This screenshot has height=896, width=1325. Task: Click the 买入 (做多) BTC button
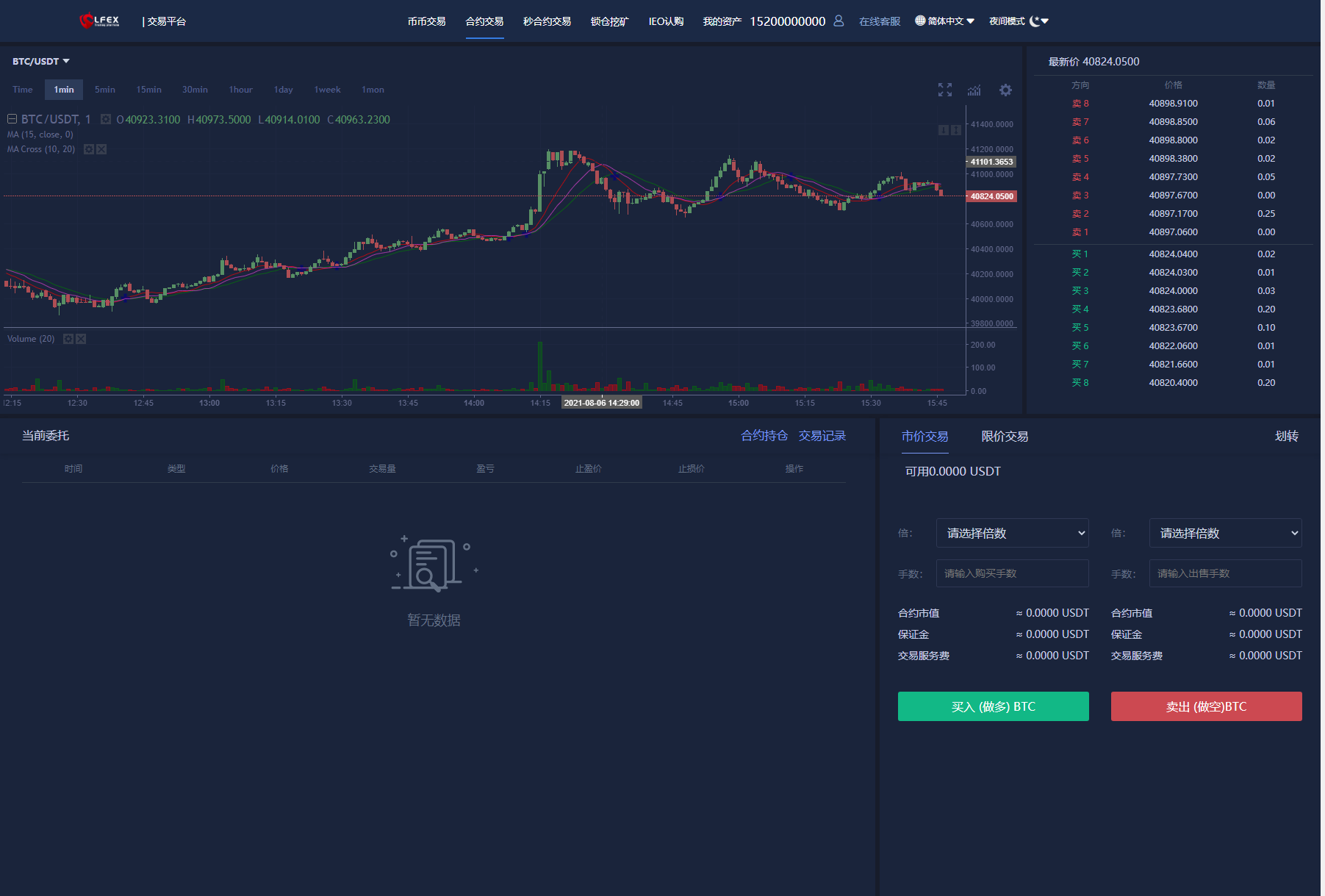coord(993,706)
